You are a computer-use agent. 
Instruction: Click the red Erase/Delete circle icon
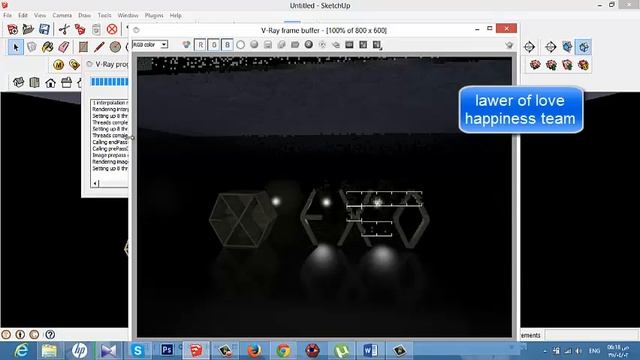click(112, 29)
